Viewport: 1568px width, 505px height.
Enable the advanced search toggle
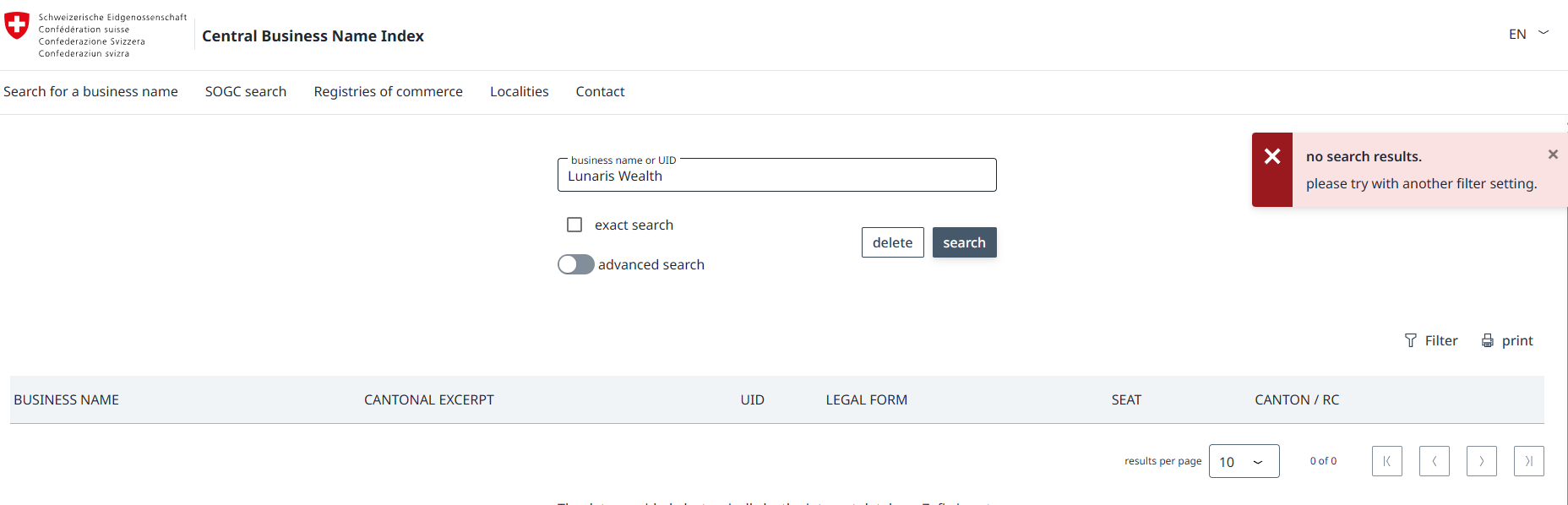click(576, 264)
